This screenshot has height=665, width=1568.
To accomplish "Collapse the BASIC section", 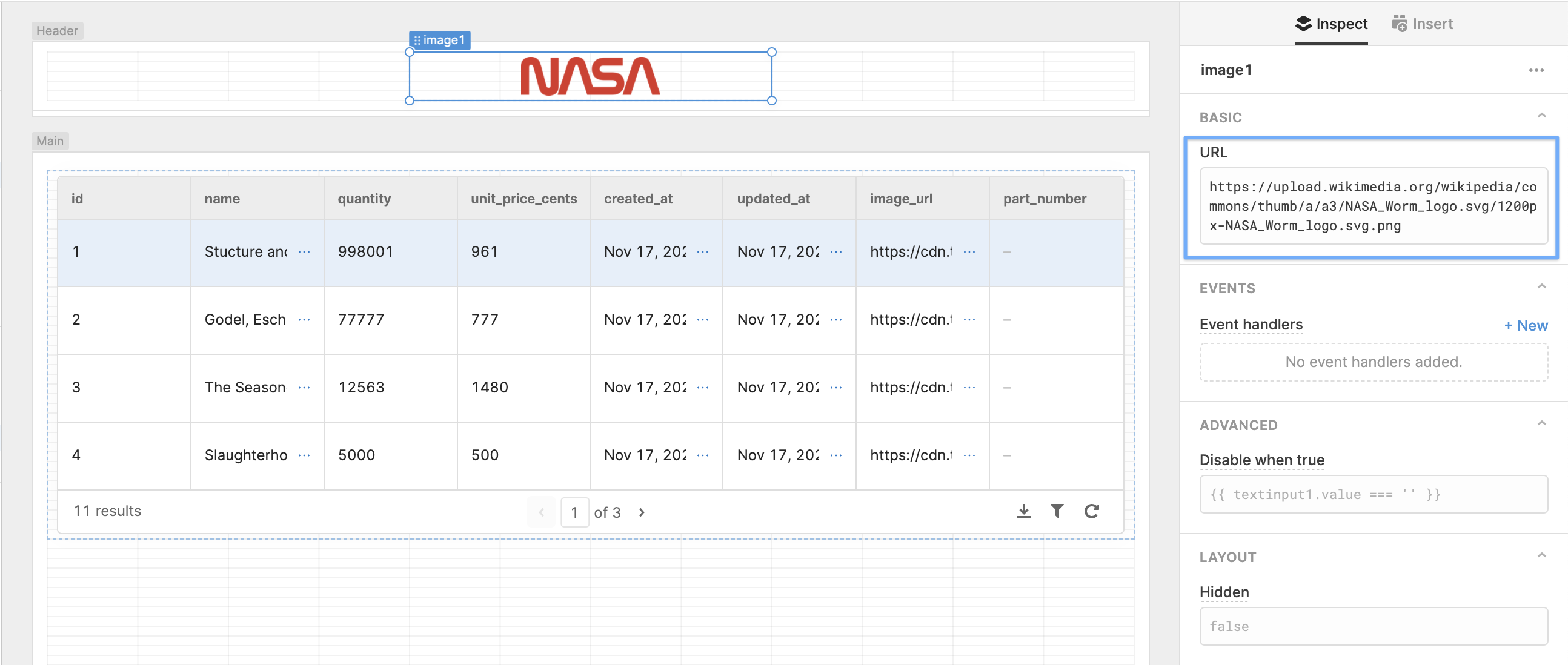I will 1541,116.
